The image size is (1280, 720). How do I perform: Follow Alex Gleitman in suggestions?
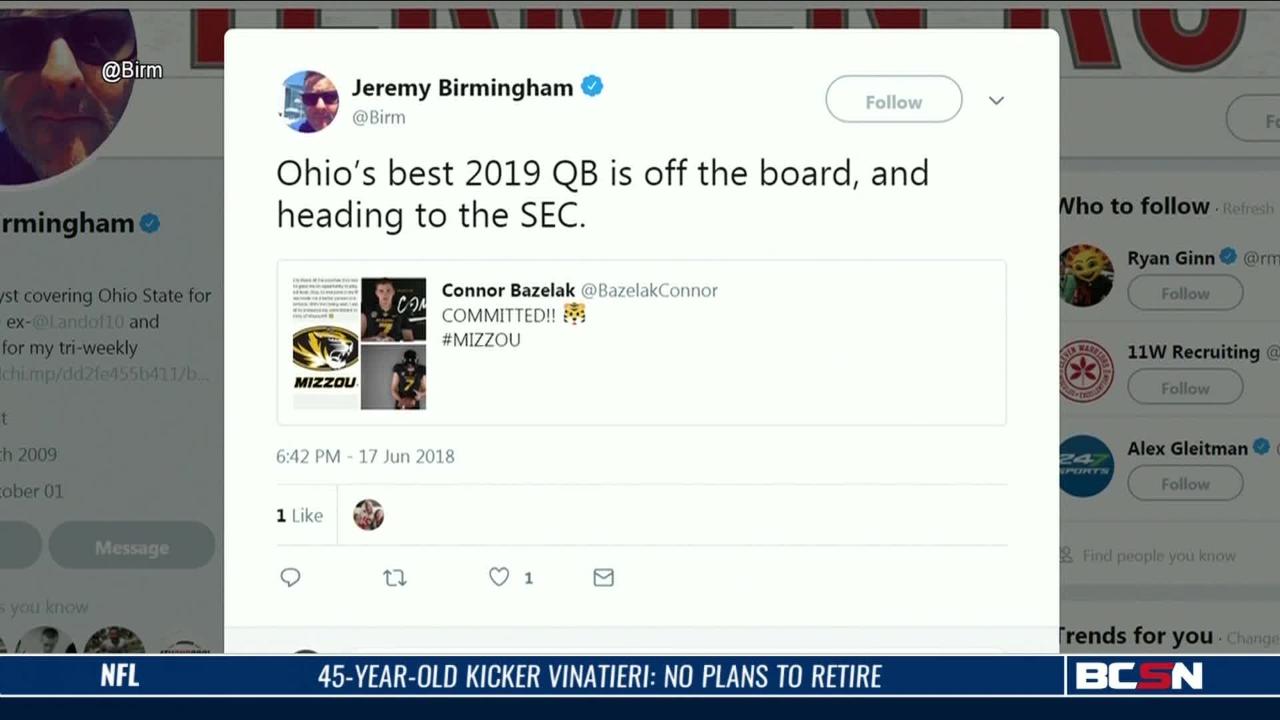(1185, 484)
